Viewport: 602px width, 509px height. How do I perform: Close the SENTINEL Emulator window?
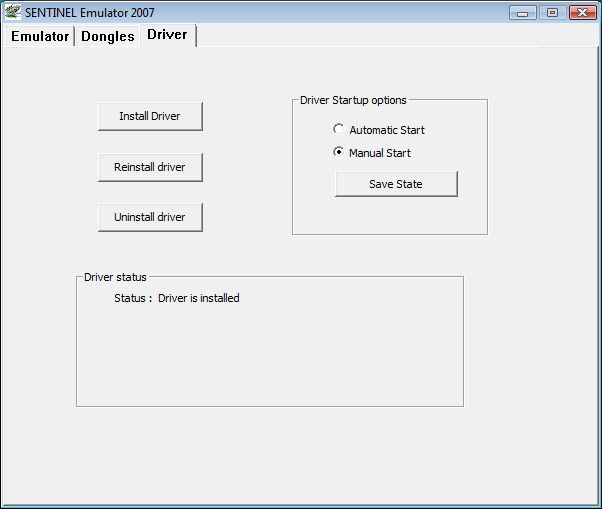582,13
